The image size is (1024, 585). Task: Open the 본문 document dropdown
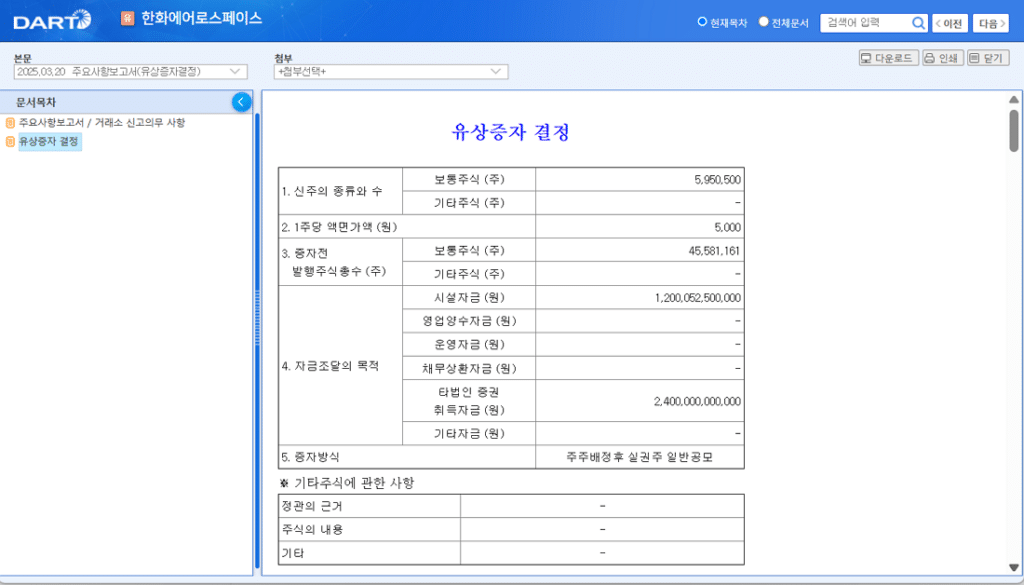coord(131,72)
